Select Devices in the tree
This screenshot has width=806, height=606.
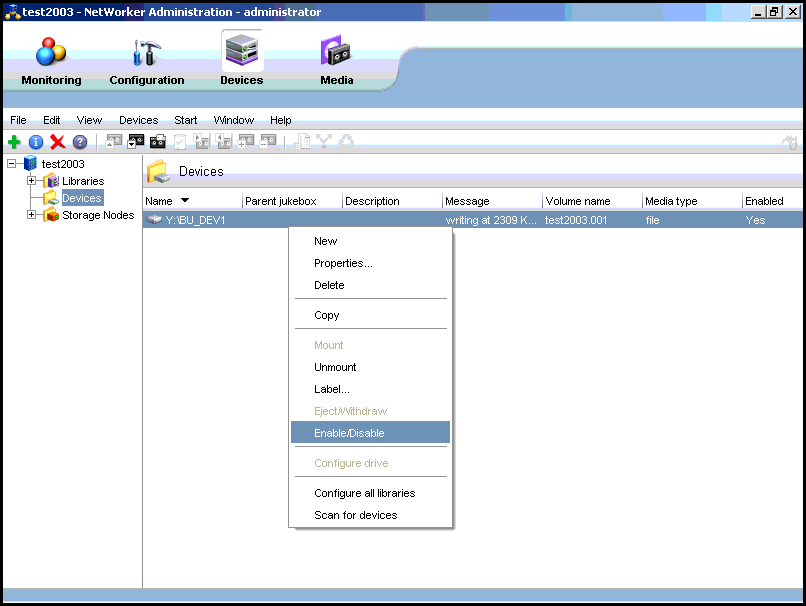[82, 198]
